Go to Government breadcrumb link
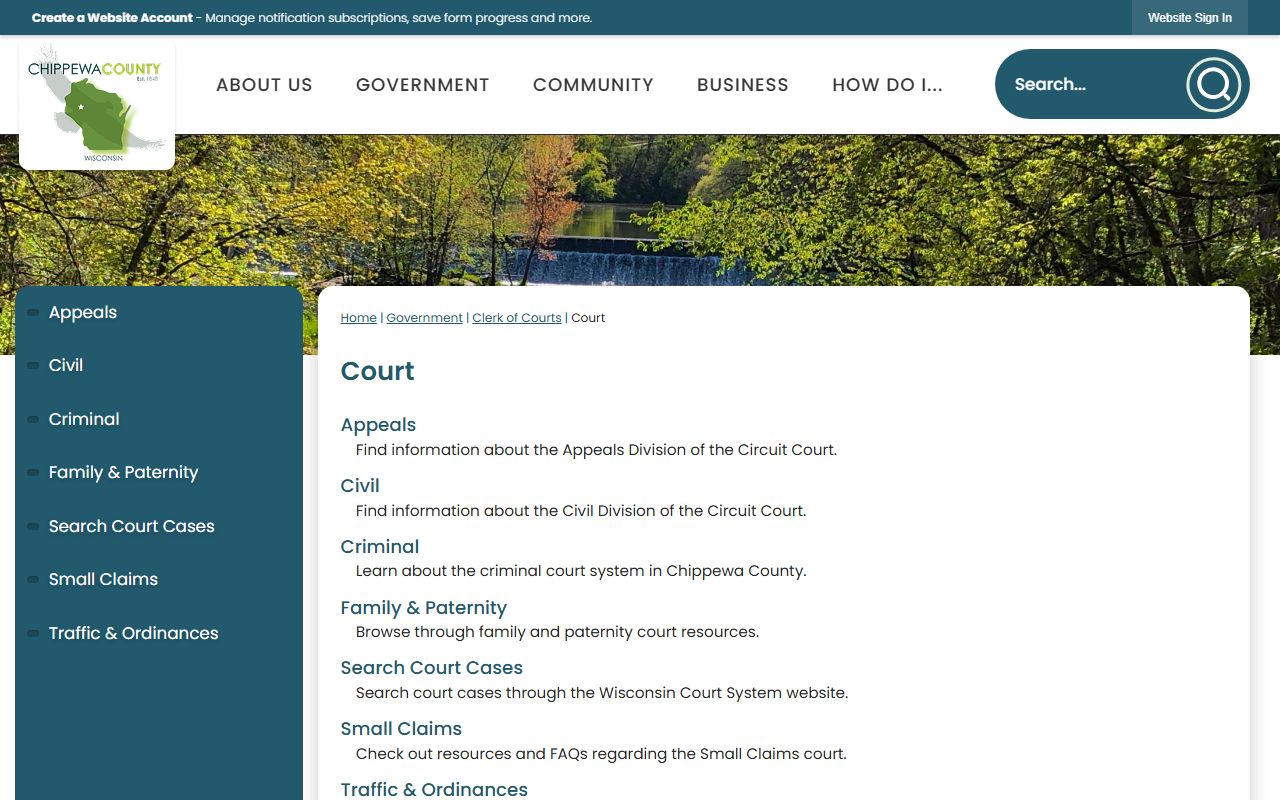1280x800 pixels. (x=425, y=318)
